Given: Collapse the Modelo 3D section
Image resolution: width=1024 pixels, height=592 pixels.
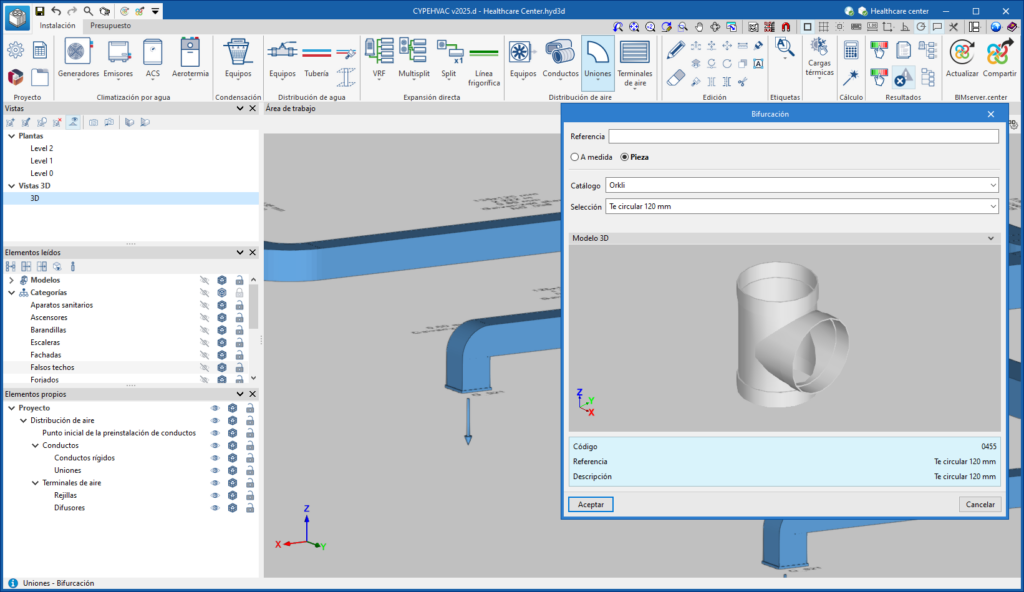Looking at the screenshot, I should [x=991, y=238].
